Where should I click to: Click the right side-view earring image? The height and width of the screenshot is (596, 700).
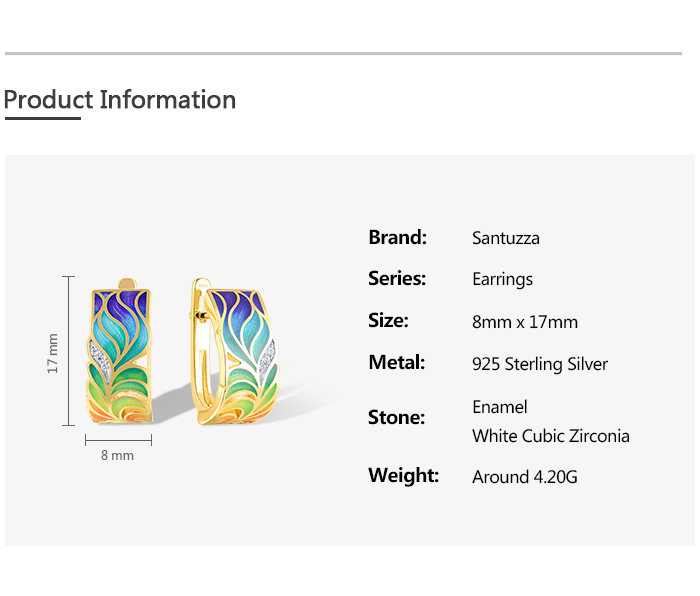229,352
